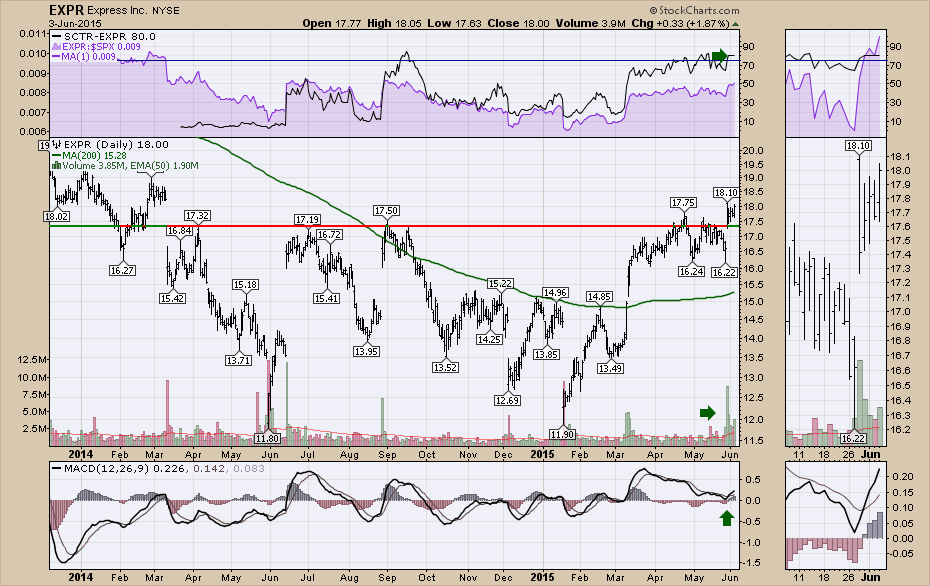The height and width of the screenshot is (586, 930).
Task: Click the 15.42 low price label
Action: coord(172,298)
